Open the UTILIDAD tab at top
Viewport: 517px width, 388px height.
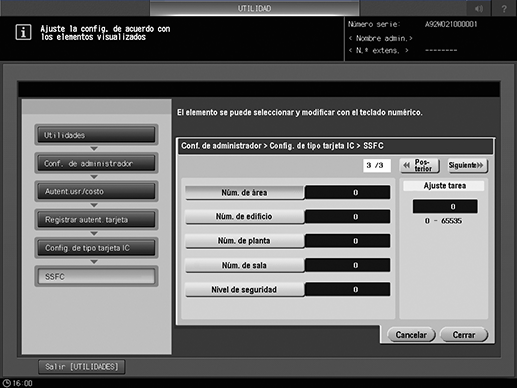[x=254, y=8]
